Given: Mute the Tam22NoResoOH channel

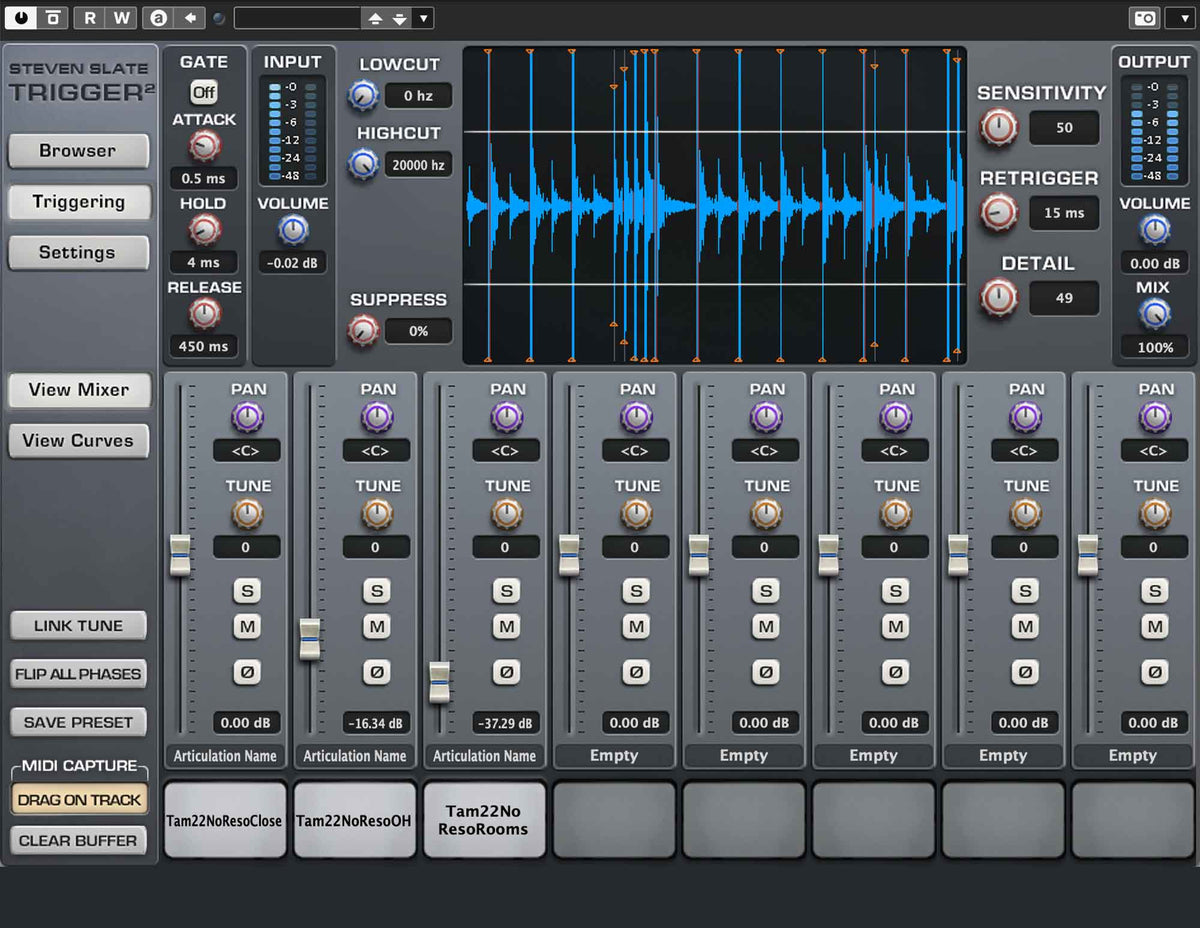Looking at the screenshot, I should coord(376,627).
